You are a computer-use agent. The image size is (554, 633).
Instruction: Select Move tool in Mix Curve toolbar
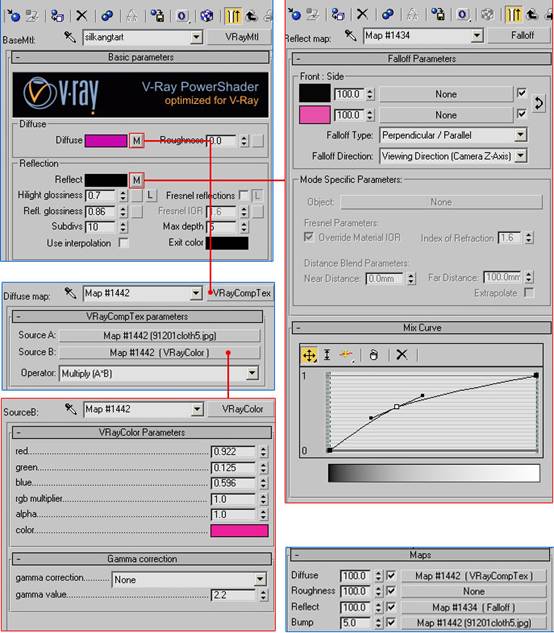coord(309,355)
